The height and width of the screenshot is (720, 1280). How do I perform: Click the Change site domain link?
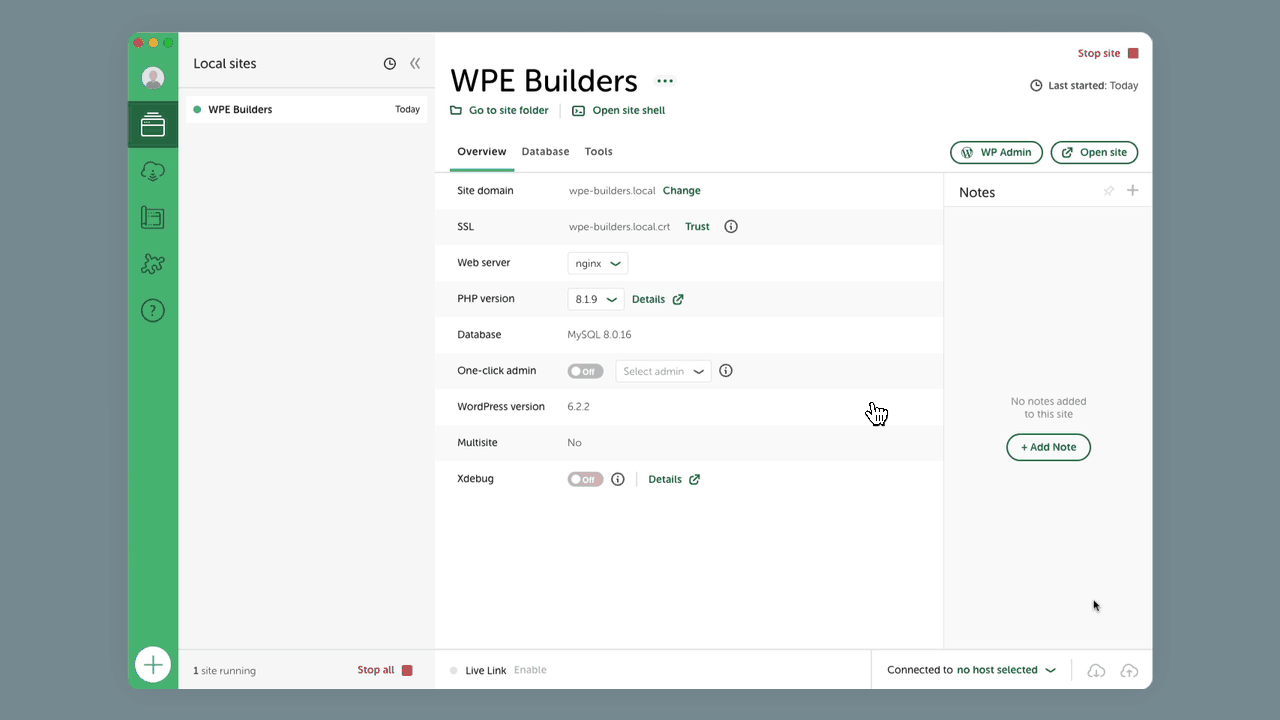point(681,191)
